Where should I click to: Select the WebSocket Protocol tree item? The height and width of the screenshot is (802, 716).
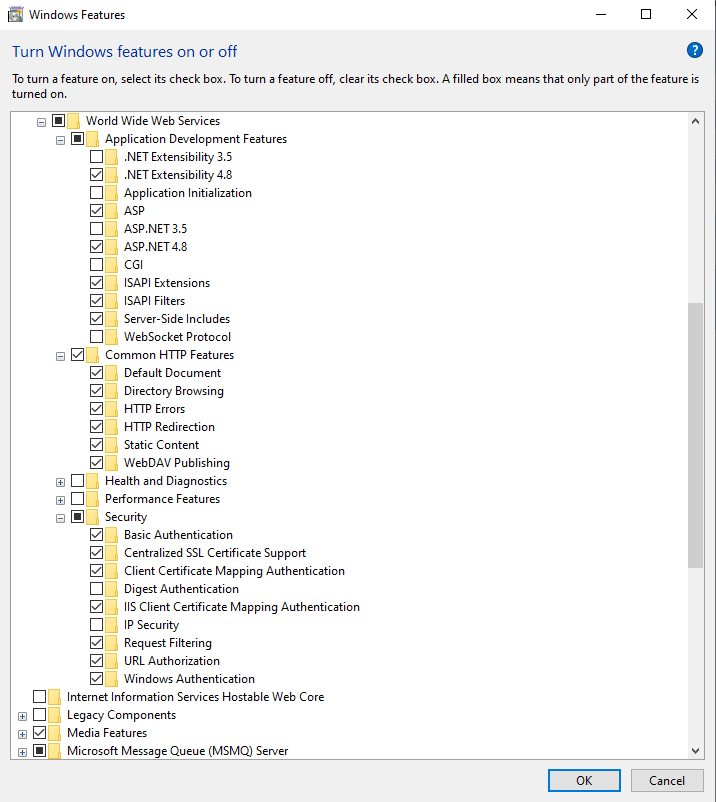(x=176, y=337)
